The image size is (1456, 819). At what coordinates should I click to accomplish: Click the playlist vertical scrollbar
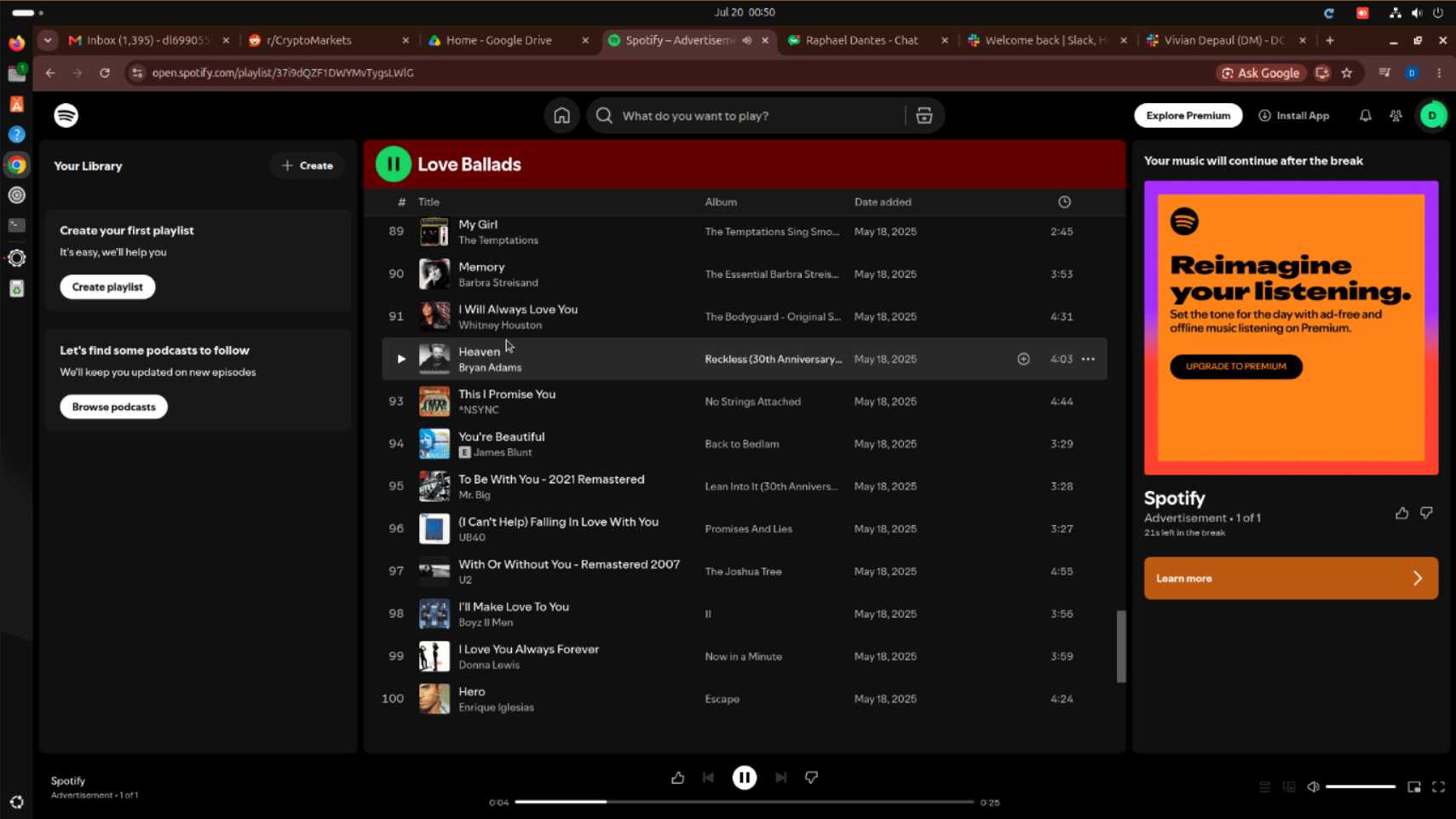(x=1121, y=646)
